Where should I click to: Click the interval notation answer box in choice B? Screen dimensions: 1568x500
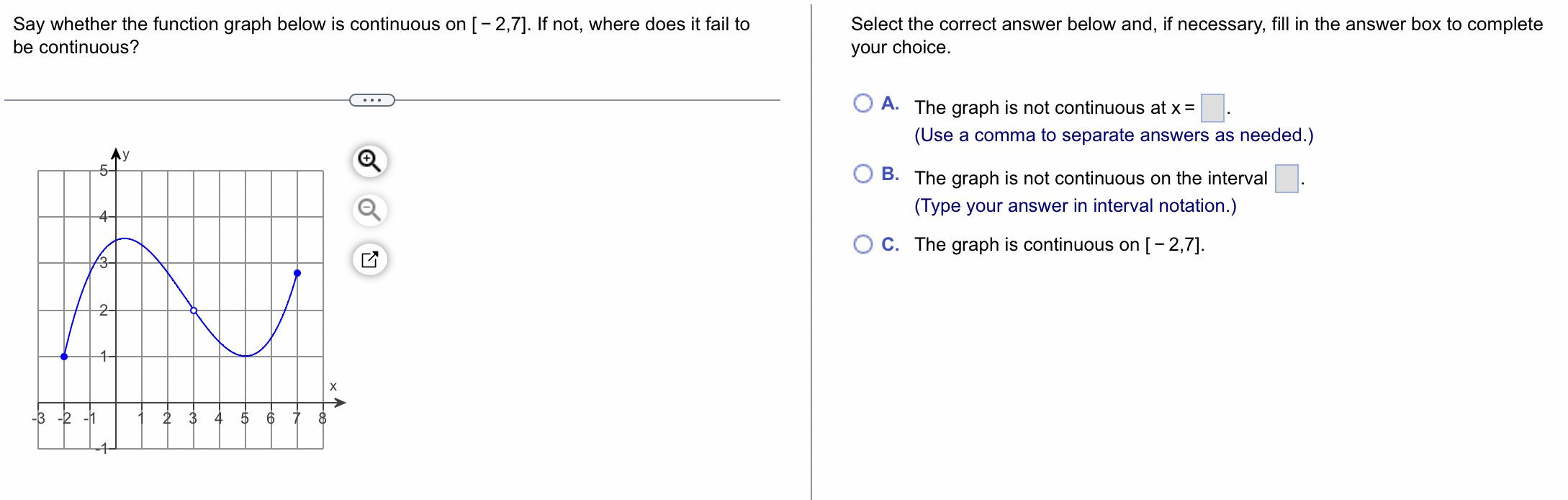tap(1286, 178)
